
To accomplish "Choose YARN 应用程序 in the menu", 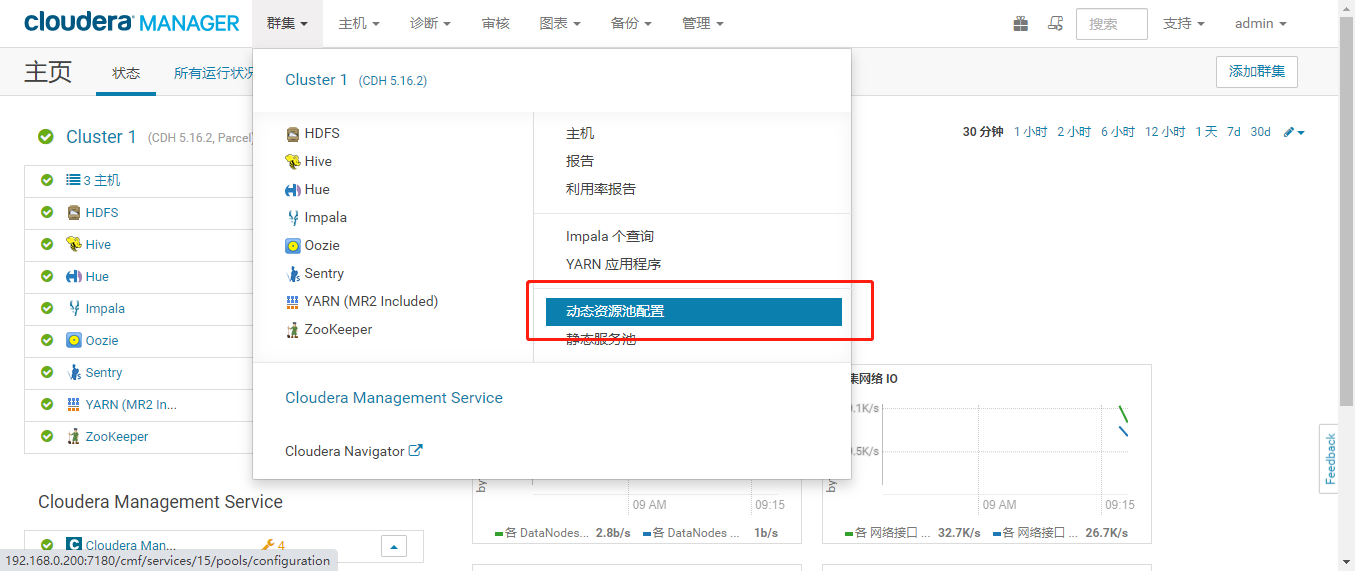I will pos(613,264).
